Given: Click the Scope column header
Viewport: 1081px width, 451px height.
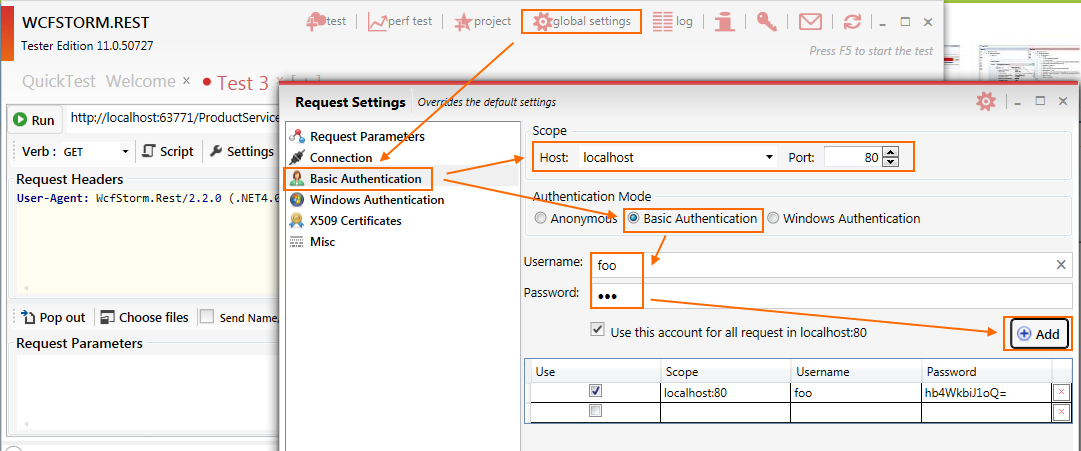Looking at the screenshot, I should [x=726, y=372].
